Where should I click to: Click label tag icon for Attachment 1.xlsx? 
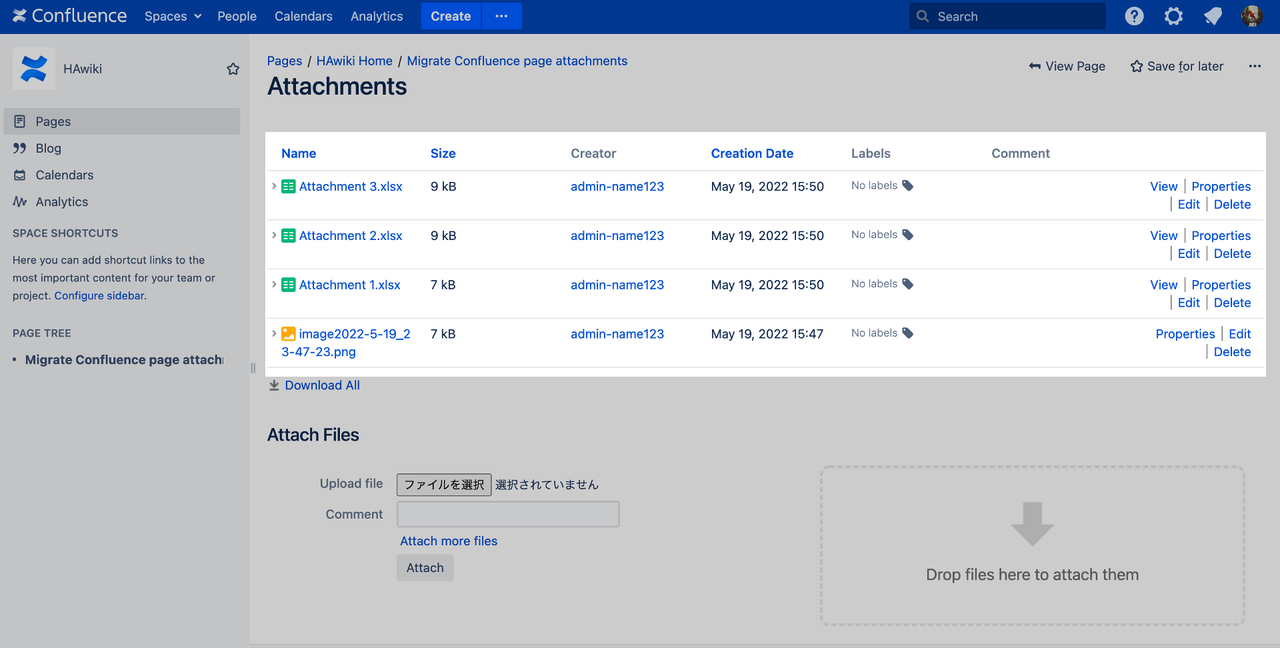(908, 284)
